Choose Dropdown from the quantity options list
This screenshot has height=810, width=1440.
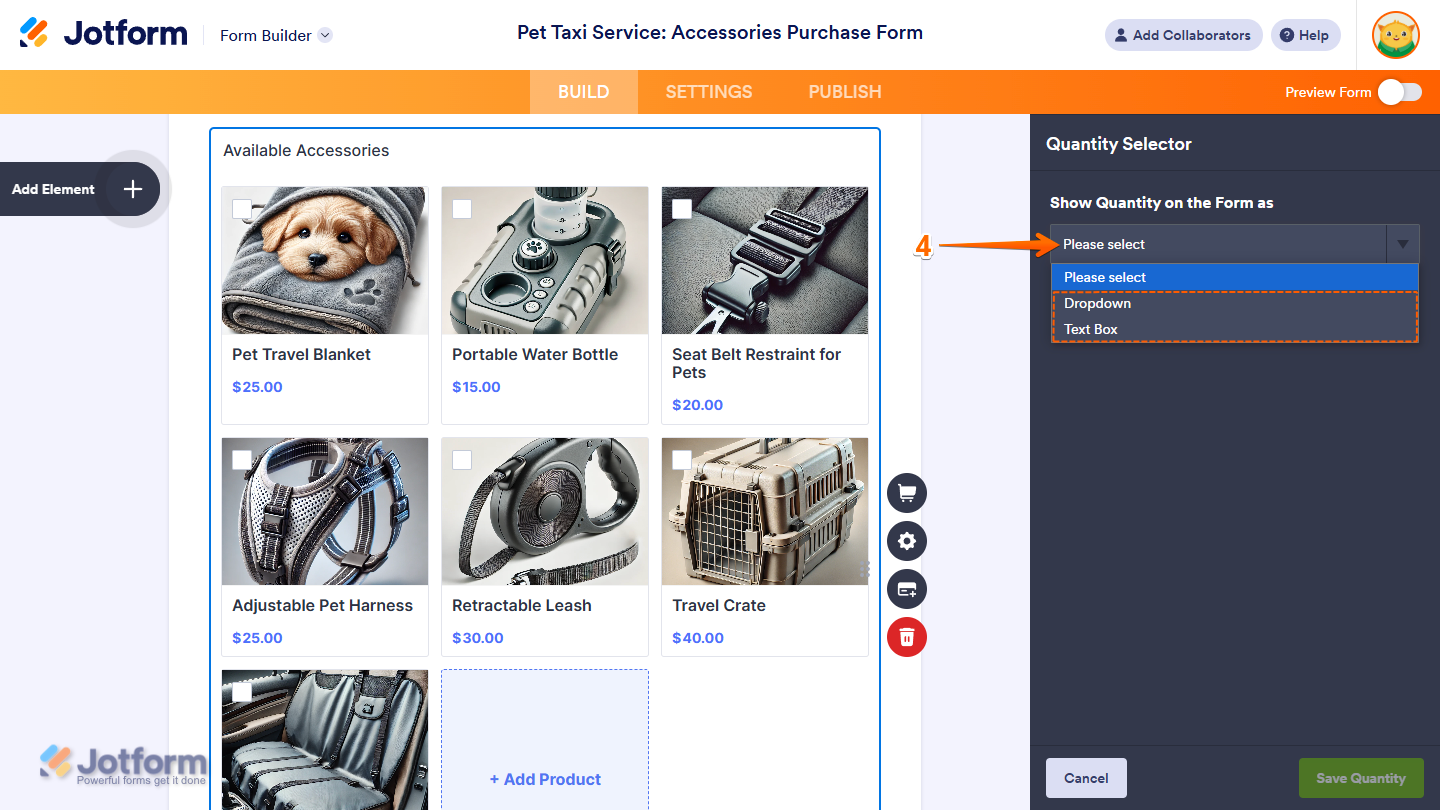[x=1097, y=303]
